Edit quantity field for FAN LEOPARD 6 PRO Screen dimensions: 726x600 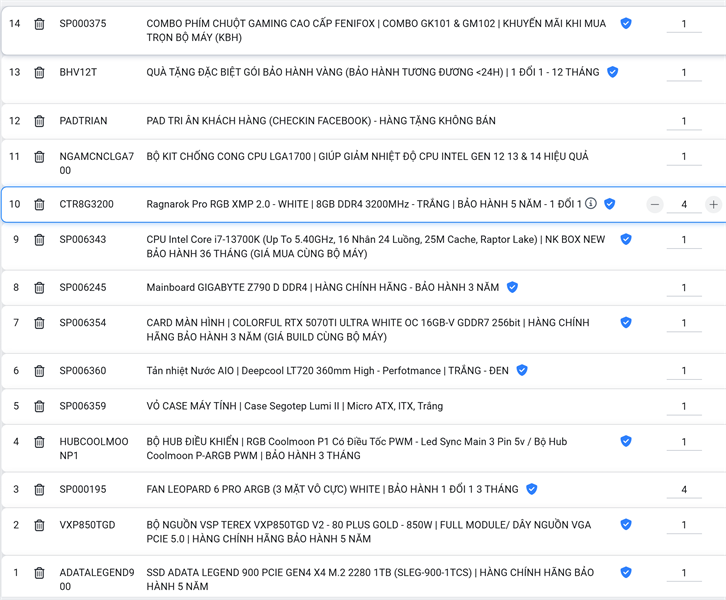pos(684,490)
